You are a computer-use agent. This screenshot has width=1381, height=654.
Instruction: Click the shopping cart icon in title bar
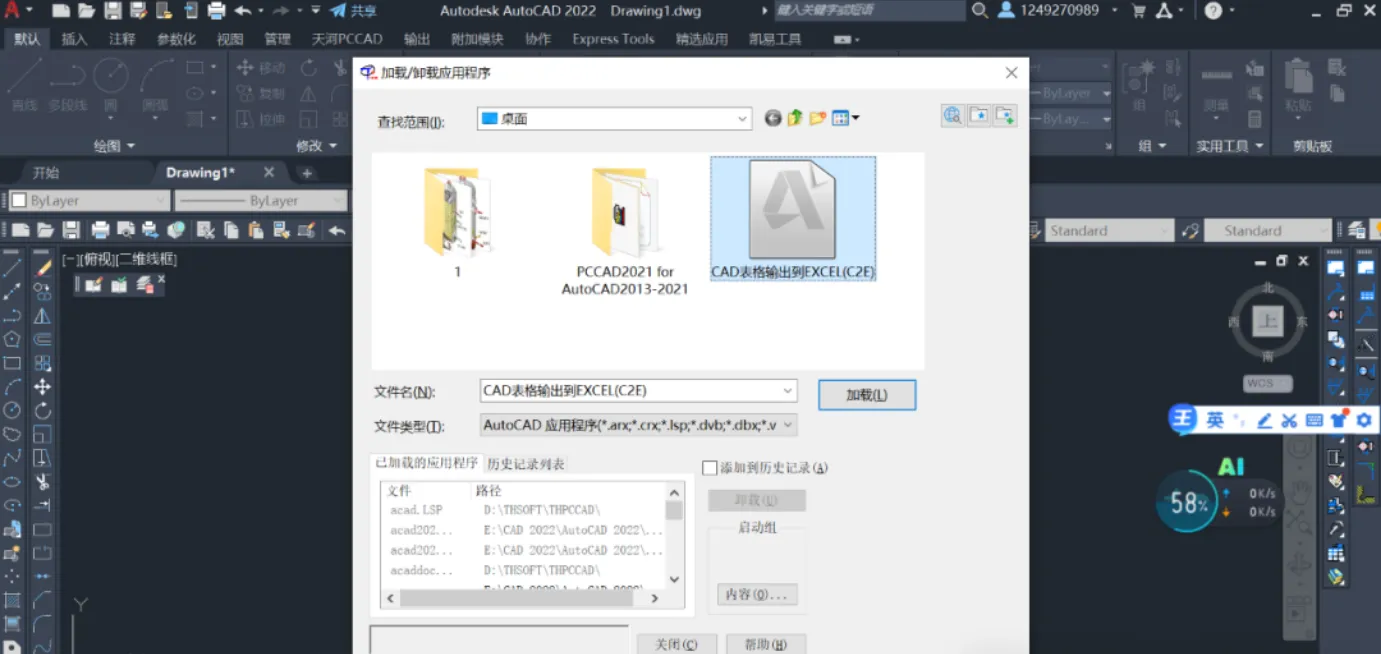coord(1138,11)
